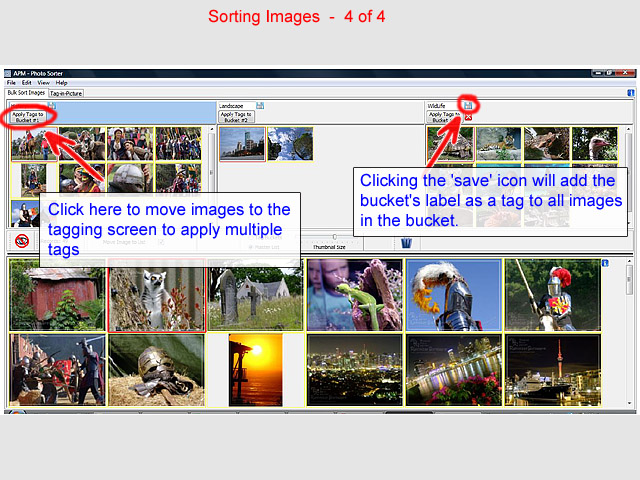The width and height of the screenshot is (640, 480).
Task: Click the Landscape bucket label field
Action: (x=237, y=106)
